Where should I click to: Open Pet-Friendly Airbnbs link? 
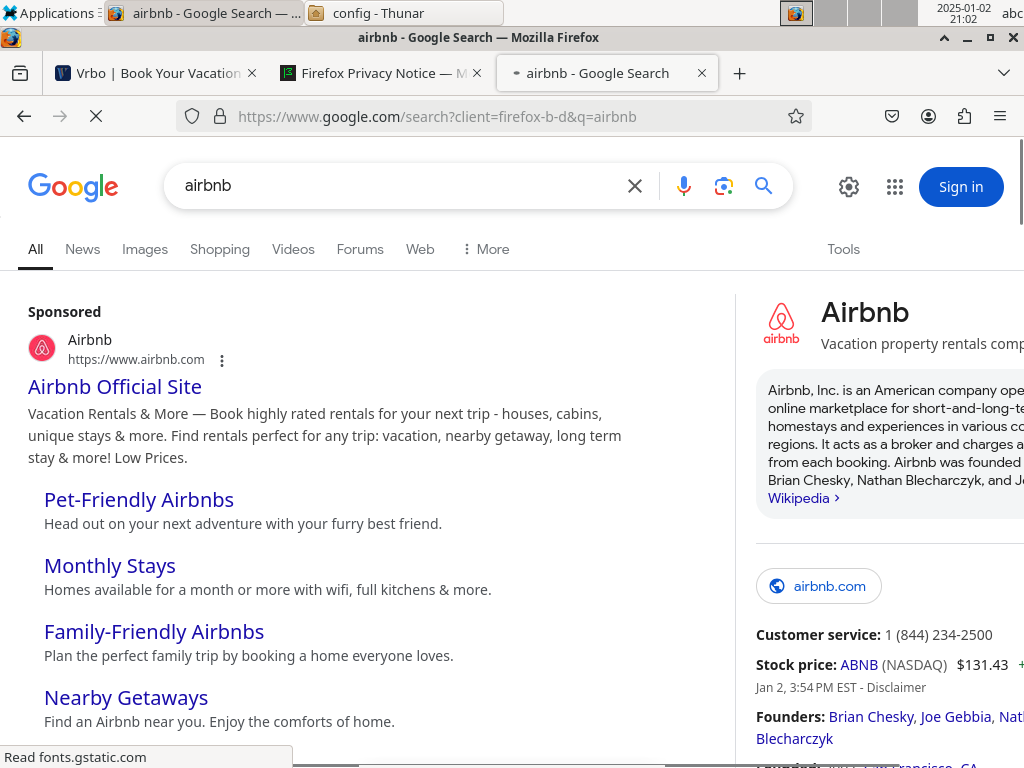point(139,500)
